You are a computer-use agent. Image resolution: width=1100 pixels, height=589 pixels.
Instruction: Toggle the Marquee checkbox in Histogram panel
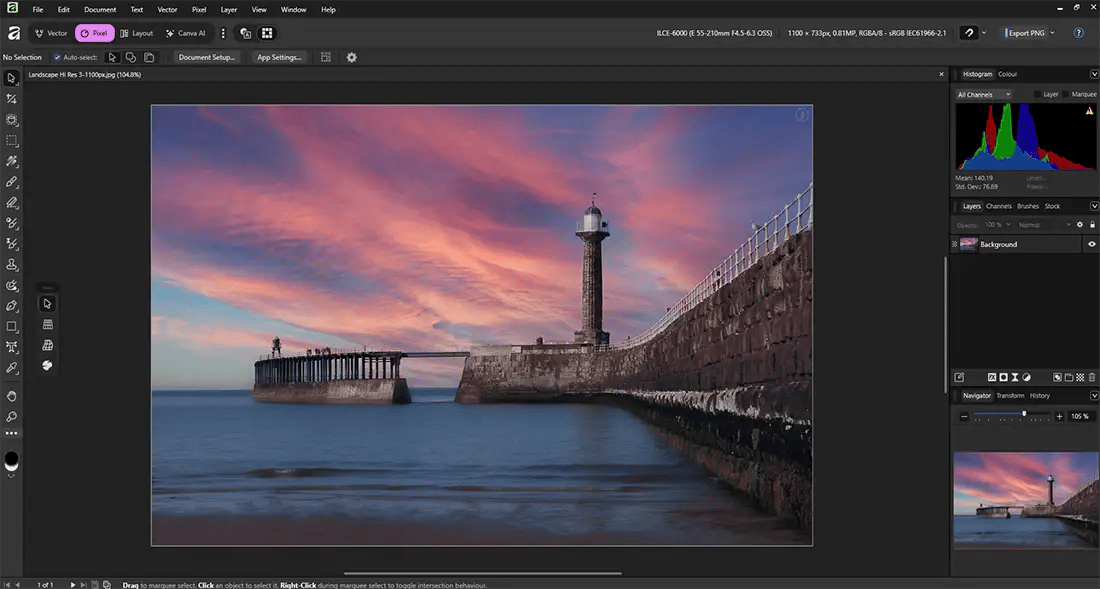[1065, 95]
